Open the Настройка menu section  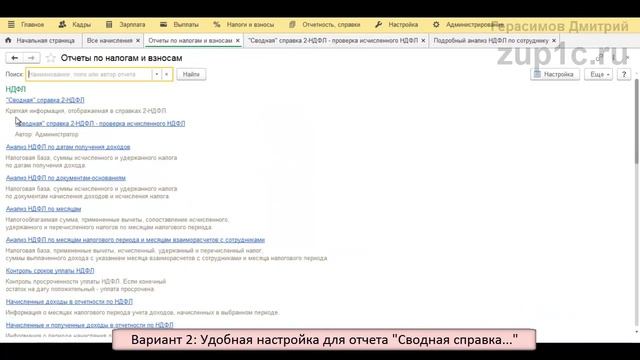click(403, 24)
